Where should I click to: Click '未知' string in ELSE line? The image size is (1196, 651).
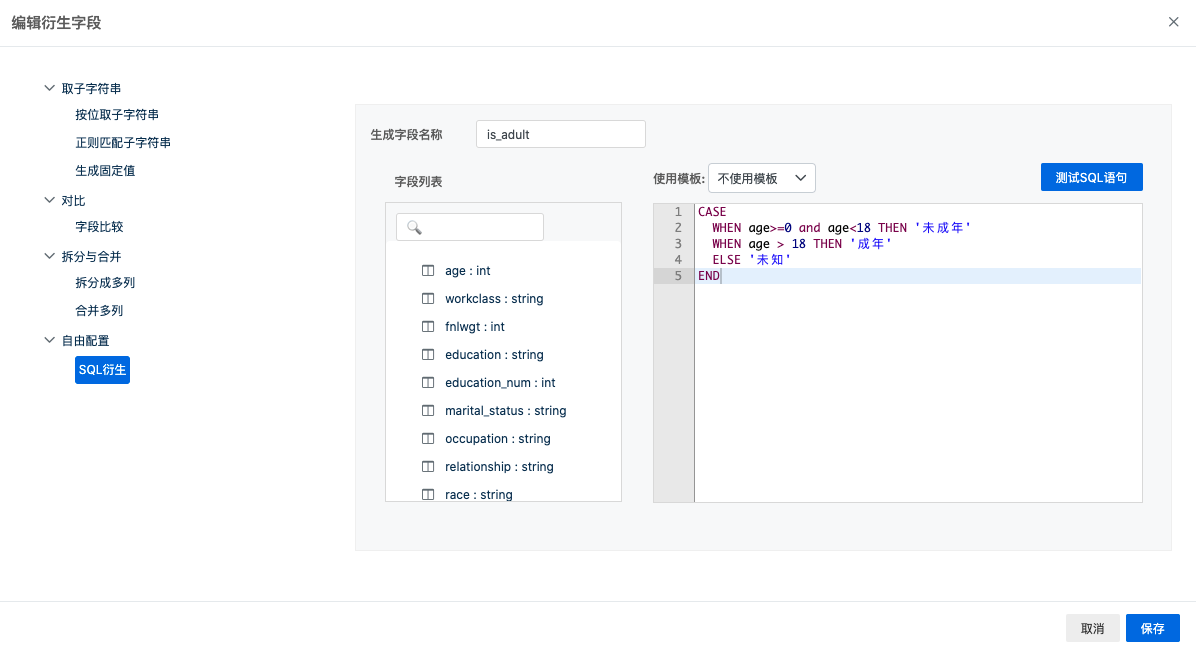[x=770, y=260]
